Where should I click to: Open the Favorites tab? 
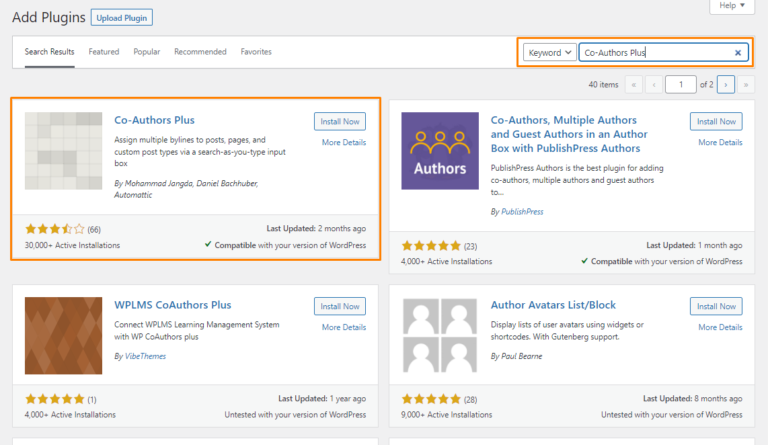click(x=256, y=51)
